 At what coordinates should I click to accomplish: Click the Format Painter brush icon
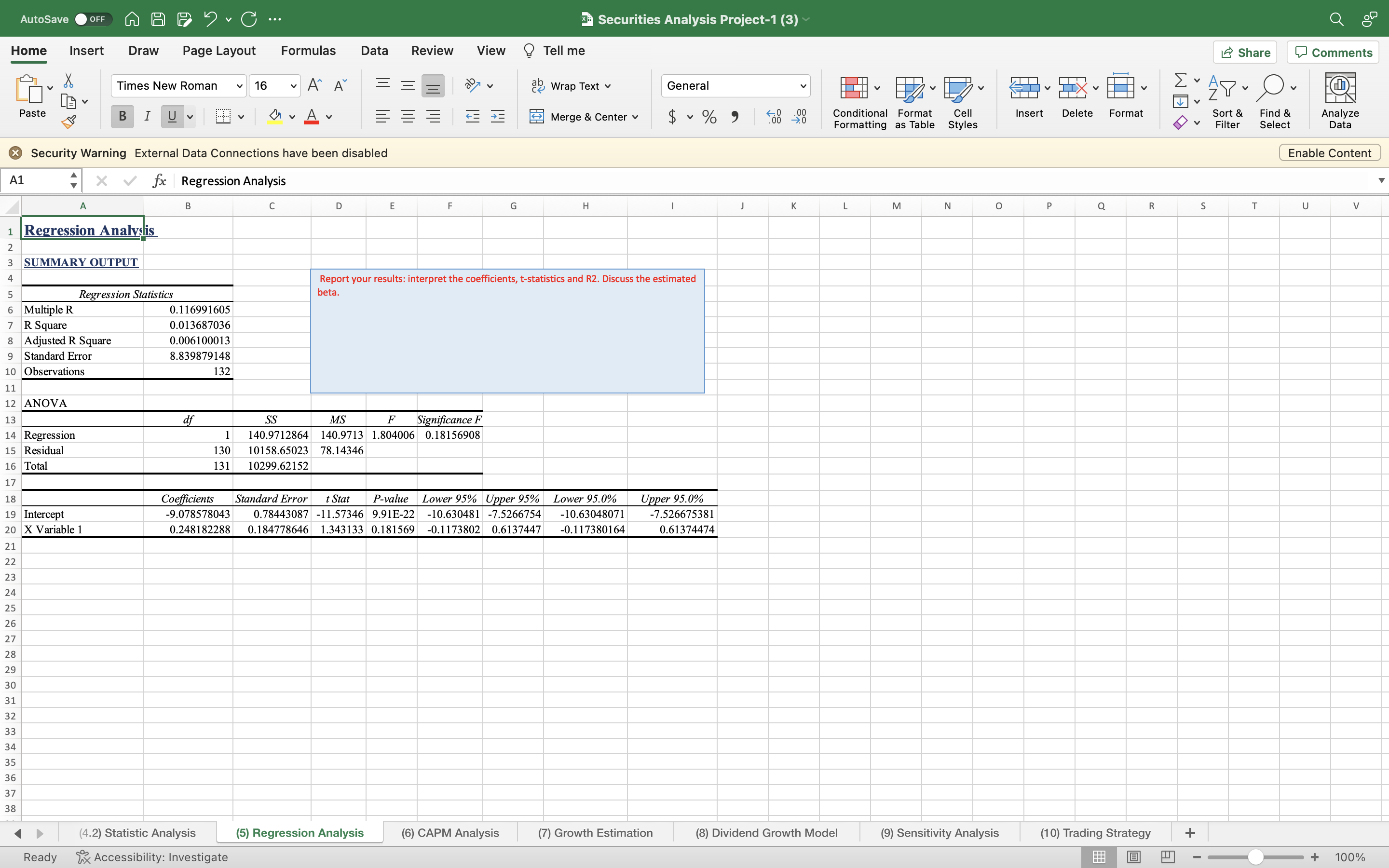(69, 122)
